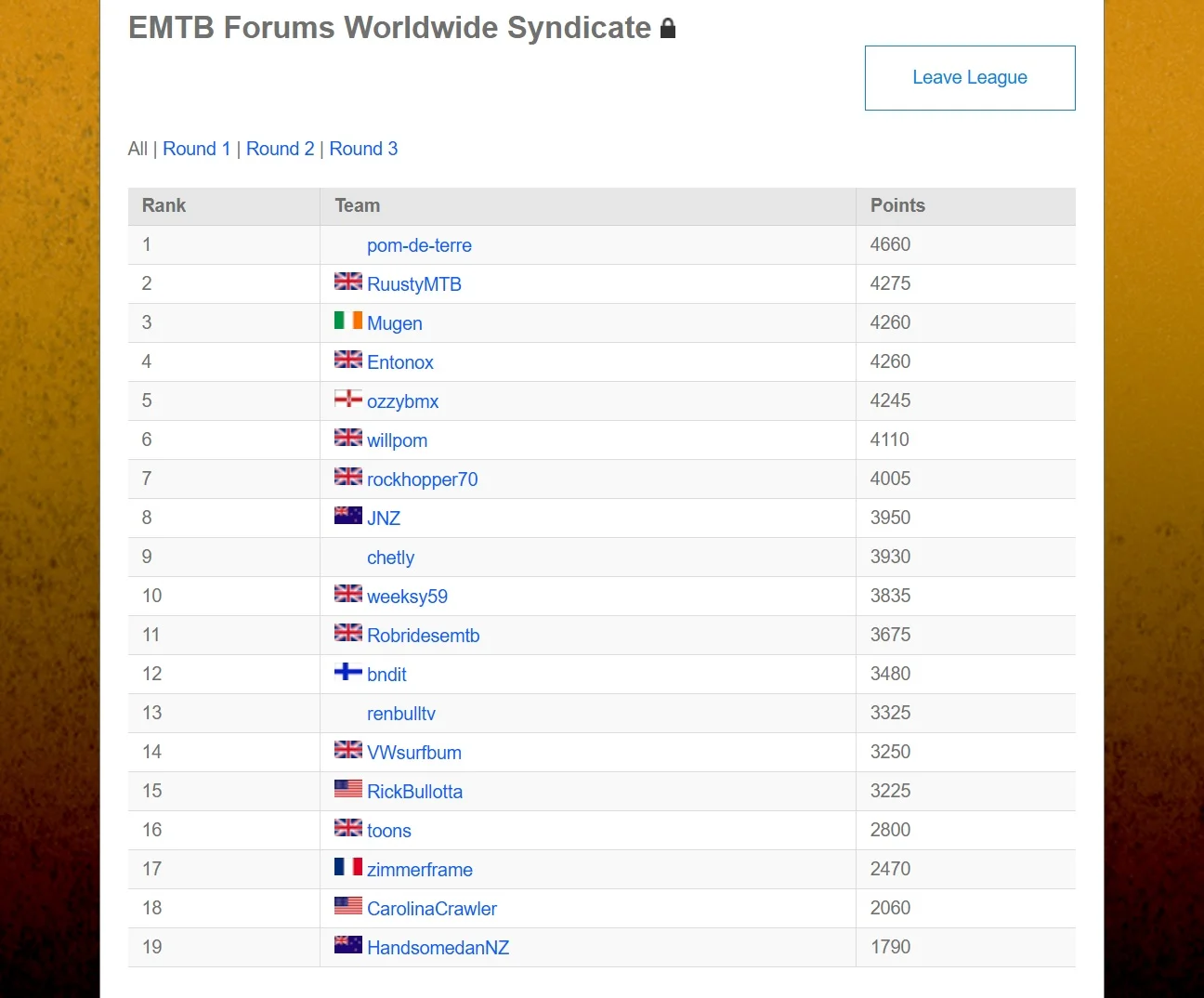
Task: Switch to the Round 1 standings
Action: [197, 149]
